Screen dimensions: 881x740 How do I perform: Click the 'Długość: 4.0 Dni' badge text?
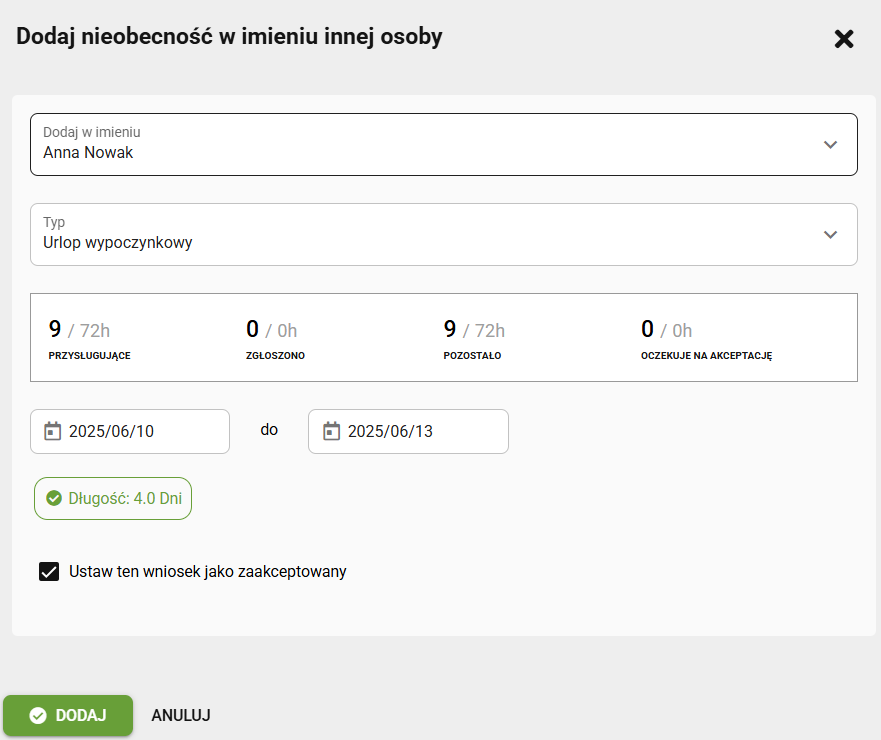(125, 498)
